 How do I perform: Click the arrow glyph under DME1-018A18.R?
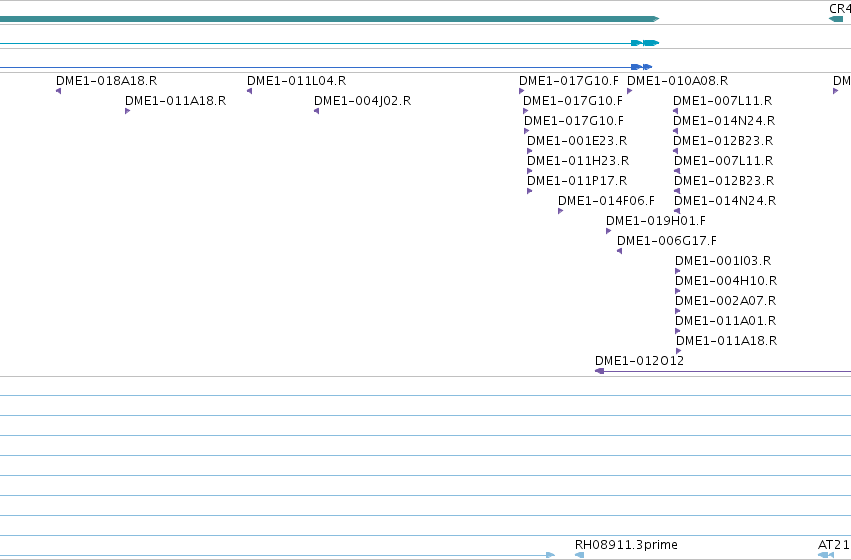point(59,91)
